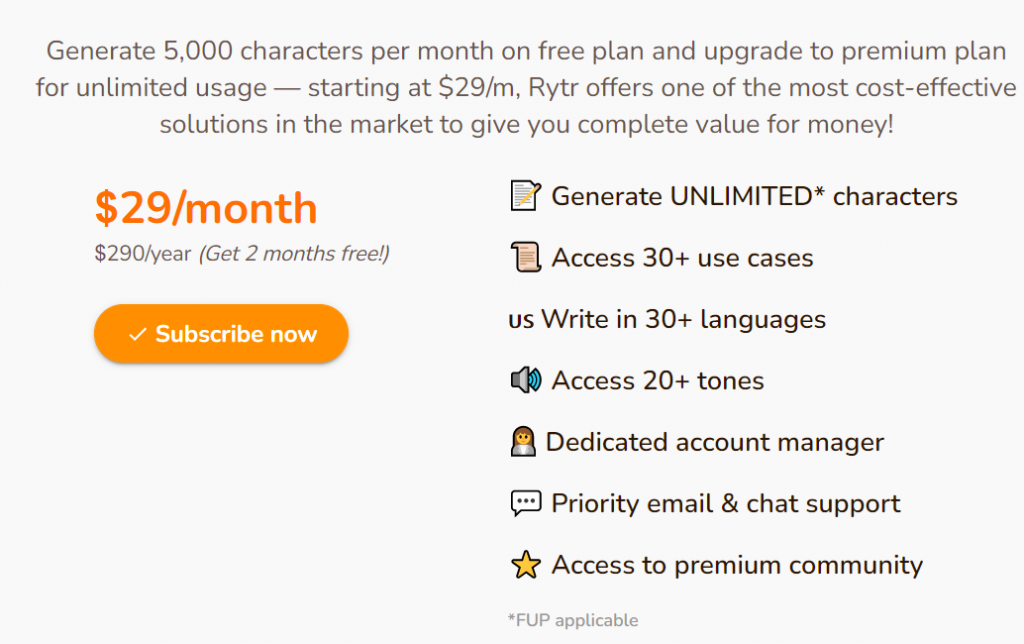Screen dimensions: 1024x644
Task: Click the speaker icon next to tones
Action: coord(526,380)
